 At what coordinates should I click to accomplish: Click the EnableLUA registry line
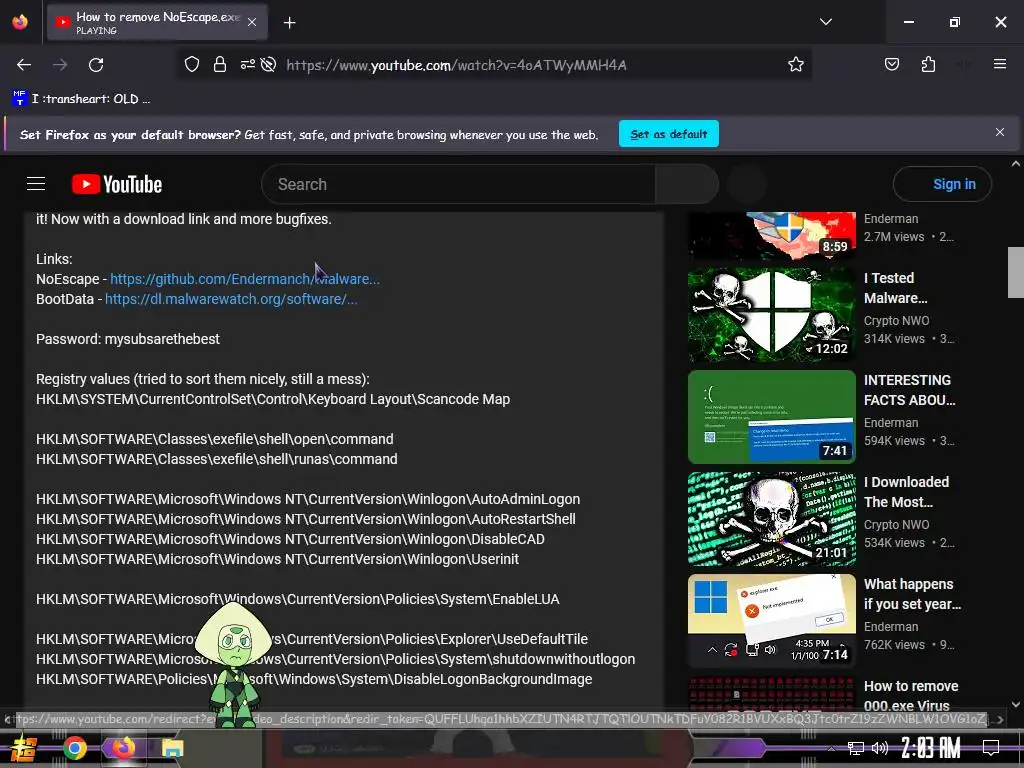298,600
